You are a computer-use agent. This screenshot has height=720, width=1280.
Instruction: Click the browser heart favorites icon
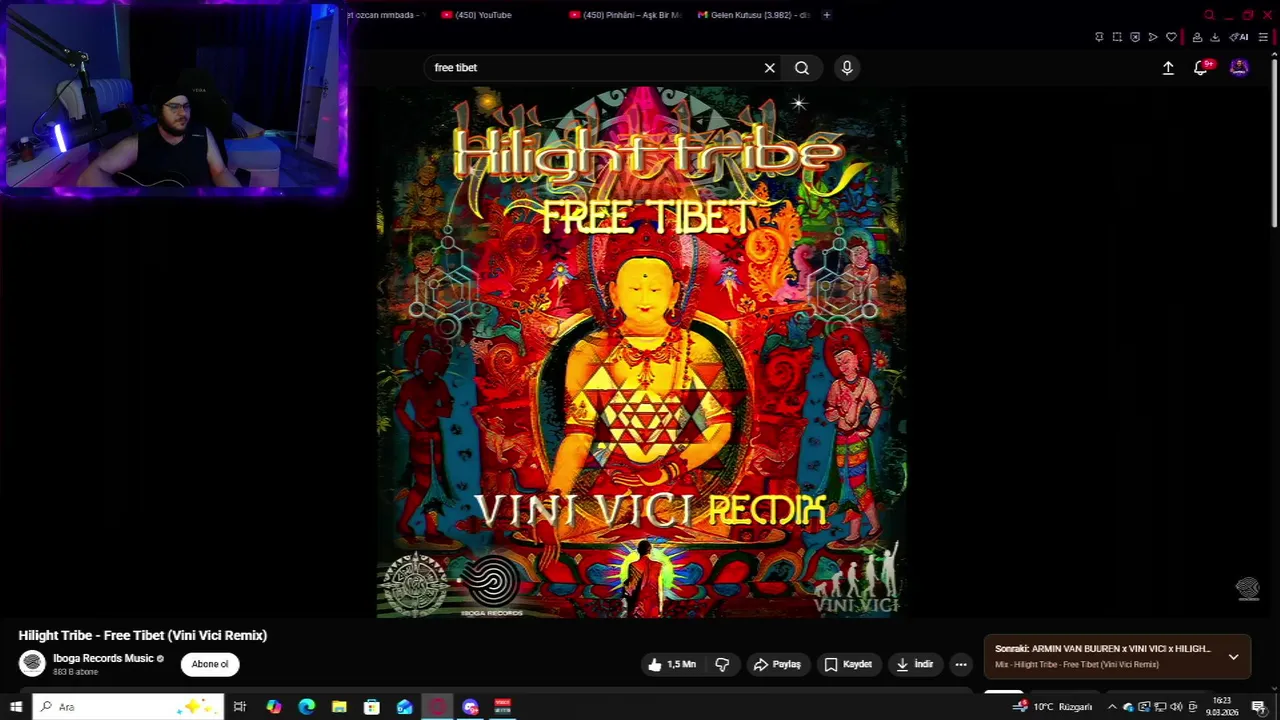pos(1171,37)
